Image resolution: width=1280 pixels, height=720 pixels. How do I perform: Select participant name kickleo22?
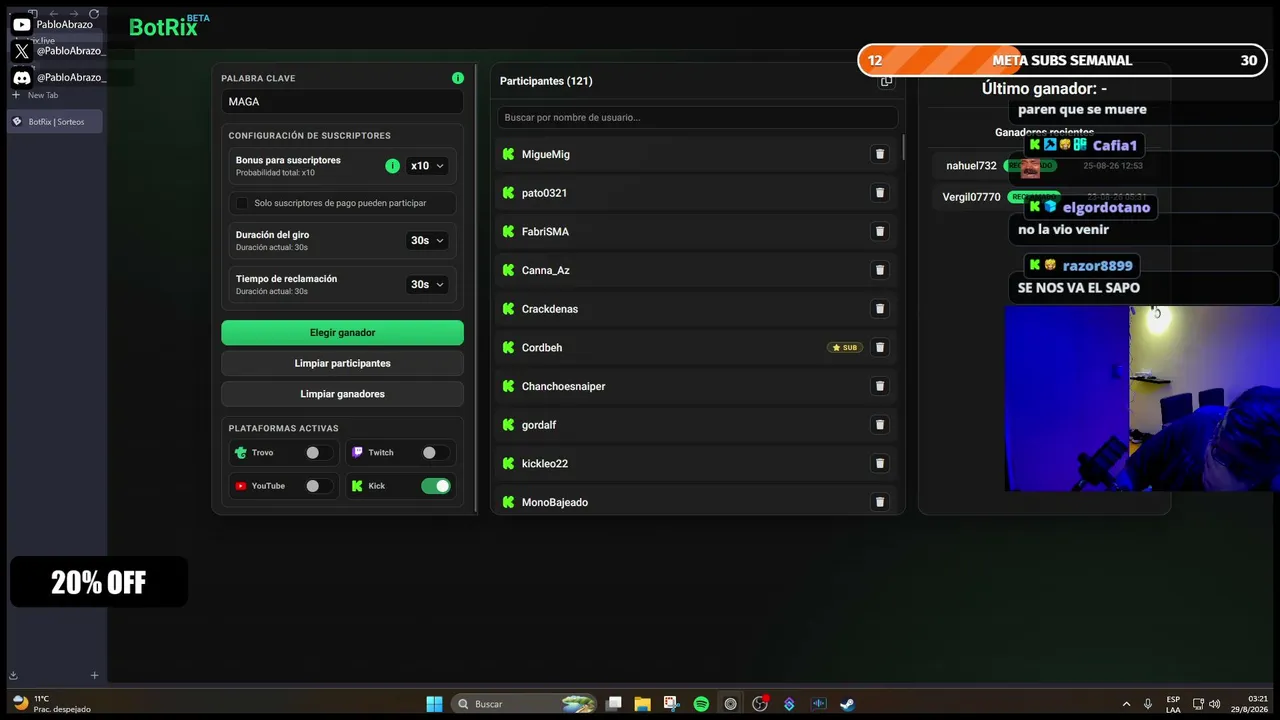click(545, 464)
